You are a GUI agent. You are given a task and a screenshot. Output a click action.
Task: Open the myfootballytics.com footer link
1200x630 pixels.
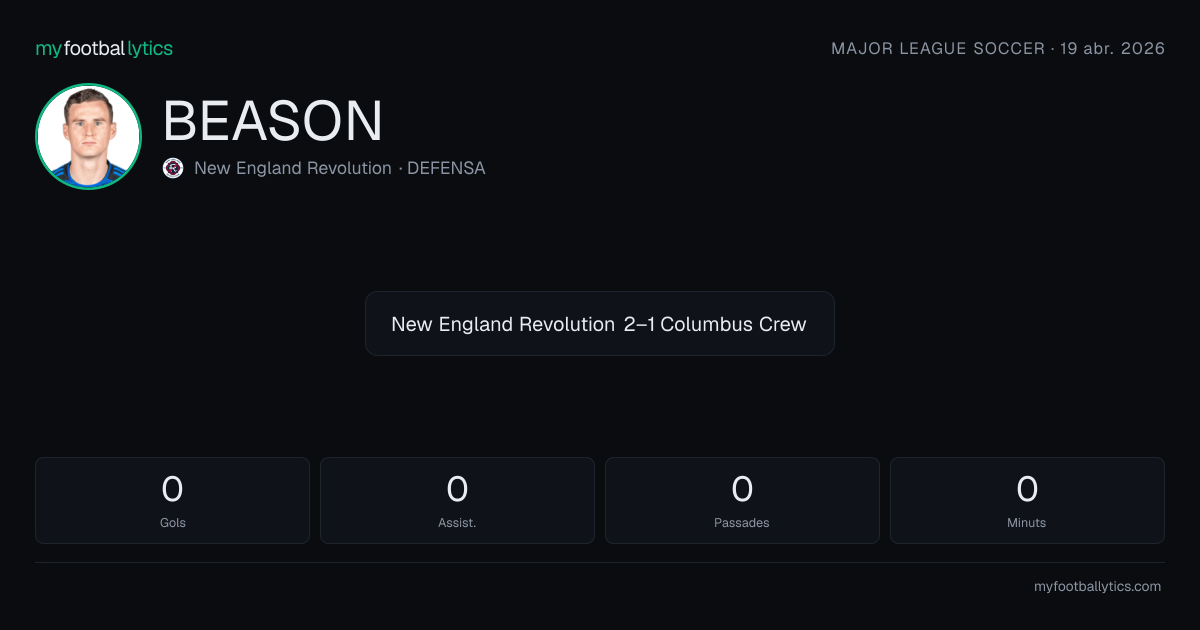point(1097,587)
